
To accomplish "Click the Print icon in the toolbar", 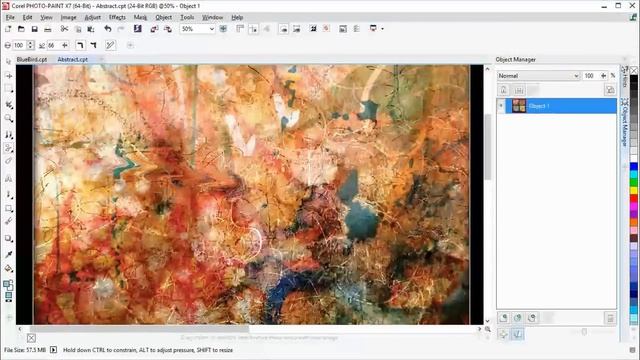I will point(48,29).
